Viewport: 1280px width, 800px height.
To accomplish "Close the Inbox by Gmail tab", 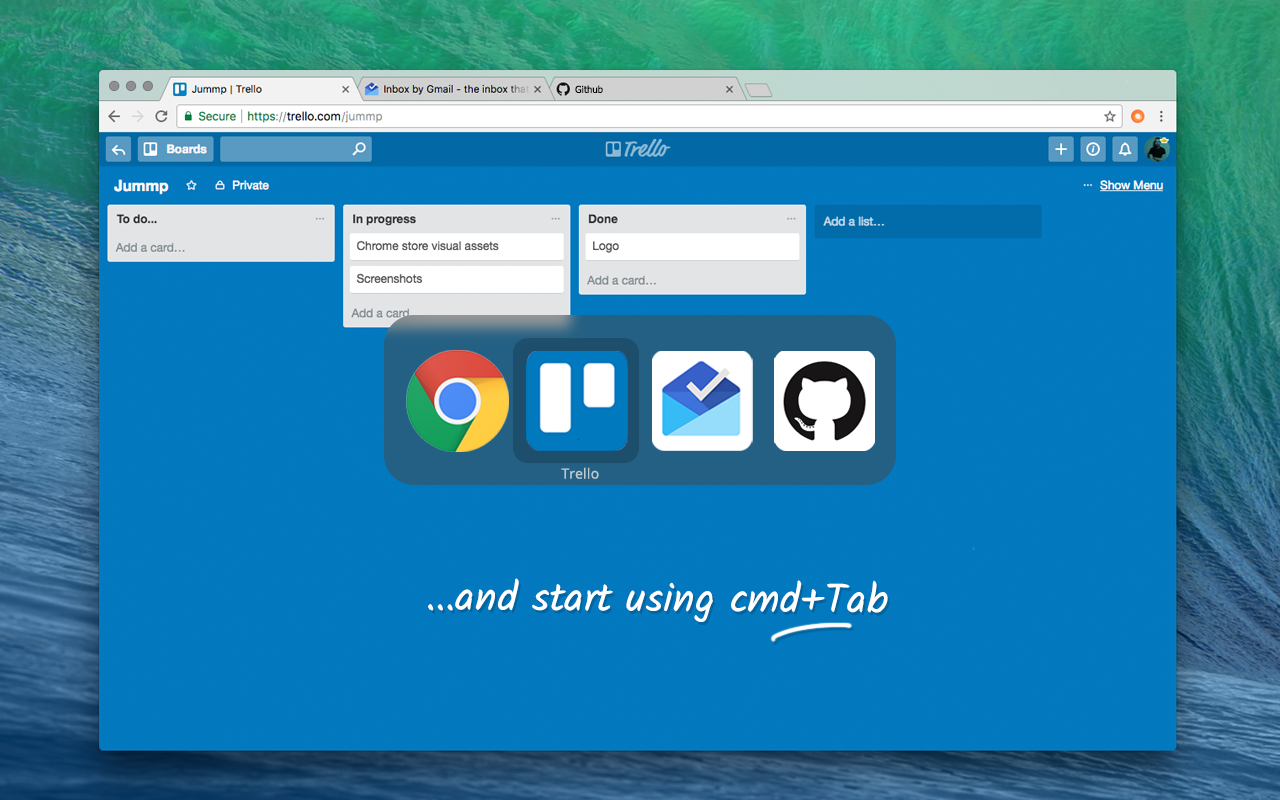I will (537, 89).
